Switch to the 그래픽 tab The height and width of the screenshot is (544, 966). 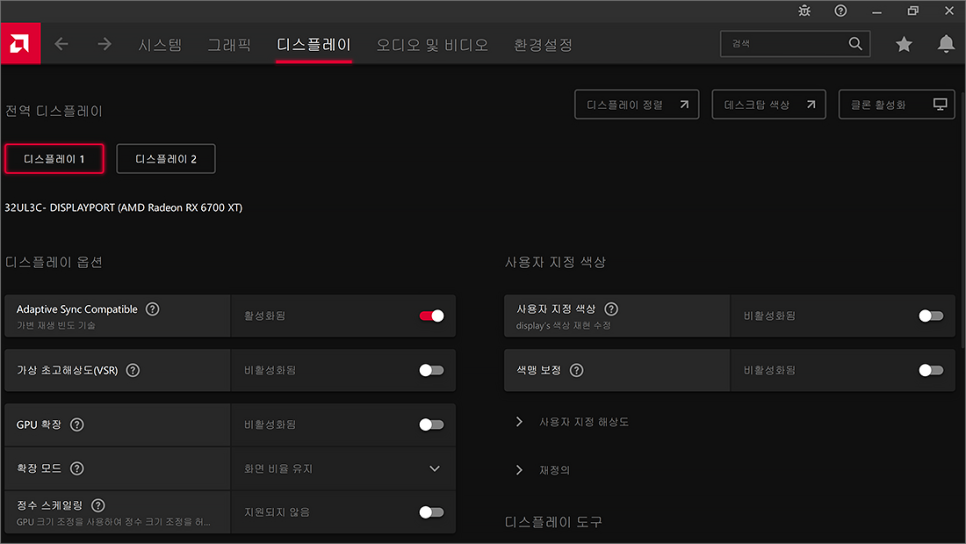coord(229,45)
